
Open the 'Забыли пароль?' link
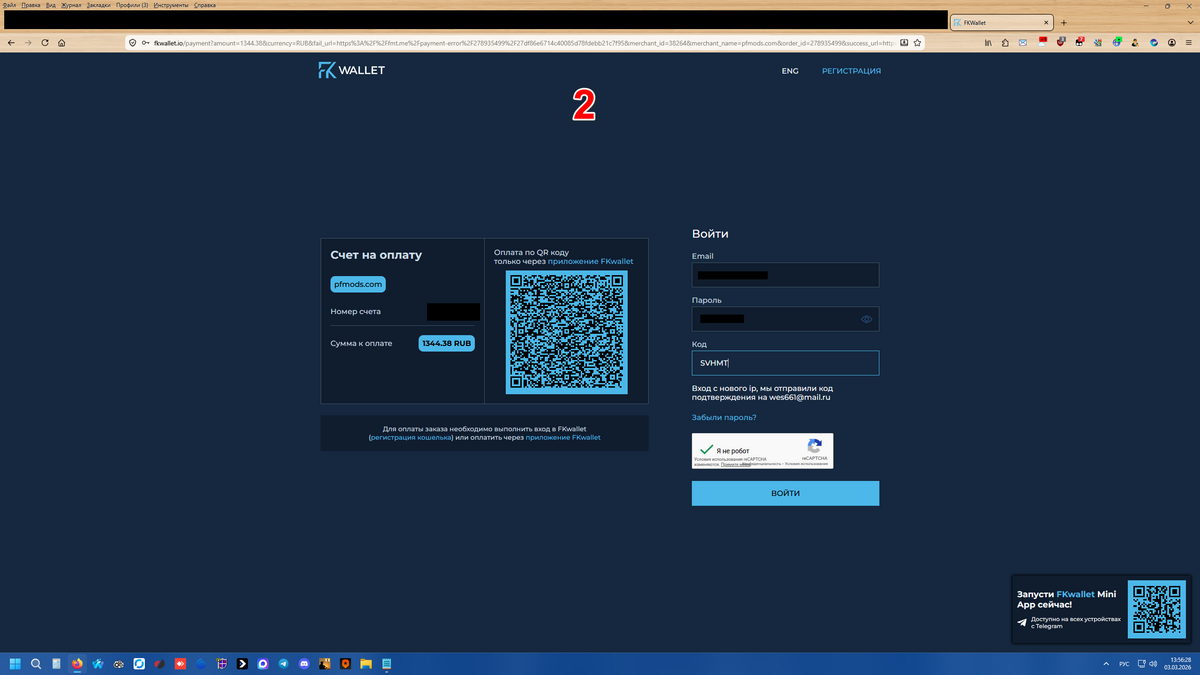(724, 417)
